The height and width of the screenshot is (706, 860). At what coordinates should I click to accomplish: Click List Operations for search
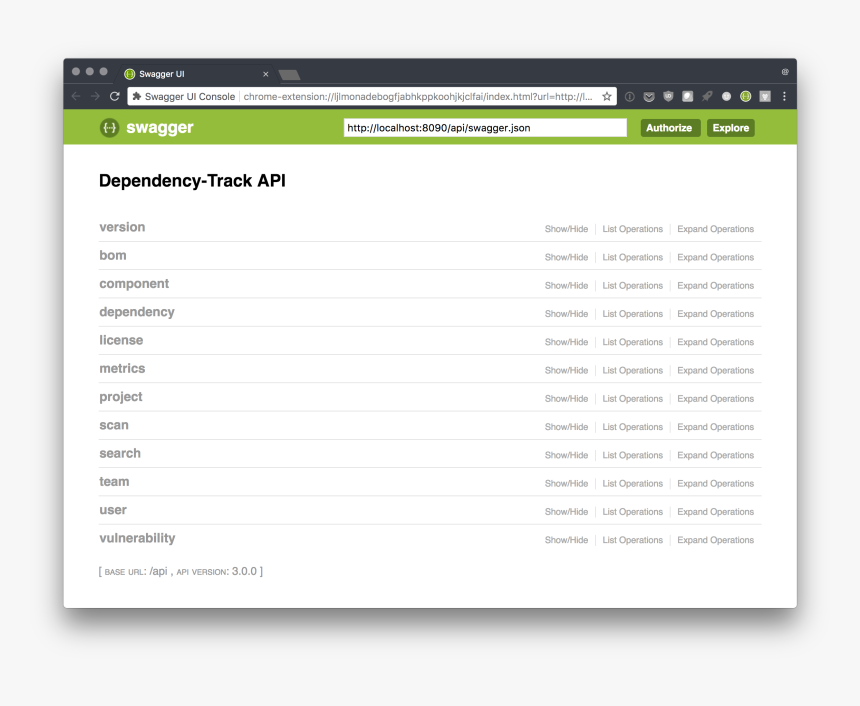point(632,455)
